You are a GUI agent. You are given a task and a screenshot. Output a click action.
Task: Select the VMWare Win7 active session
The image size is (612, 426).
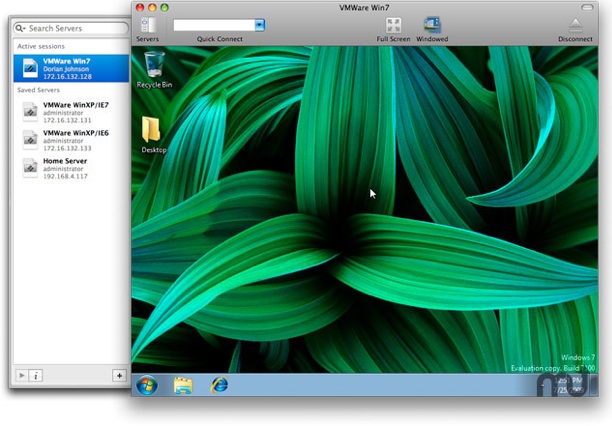71,68
